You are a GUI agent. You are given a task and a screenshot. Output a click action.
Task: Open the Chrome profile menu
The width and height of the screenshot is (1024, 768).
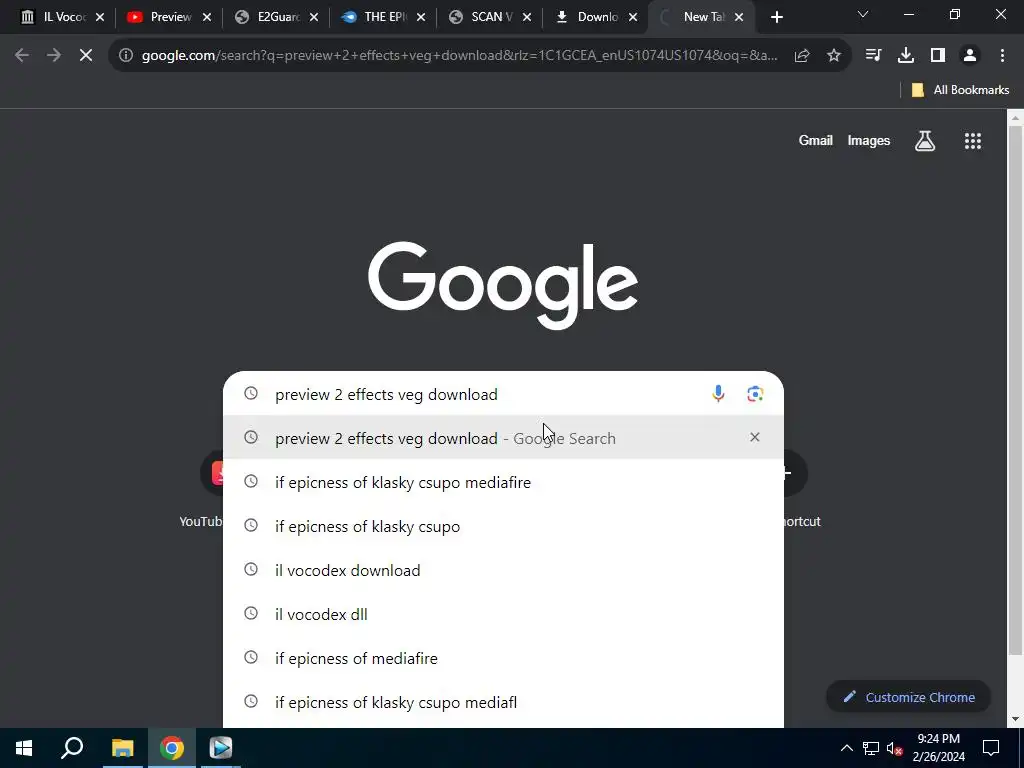(x=970, y=56)
